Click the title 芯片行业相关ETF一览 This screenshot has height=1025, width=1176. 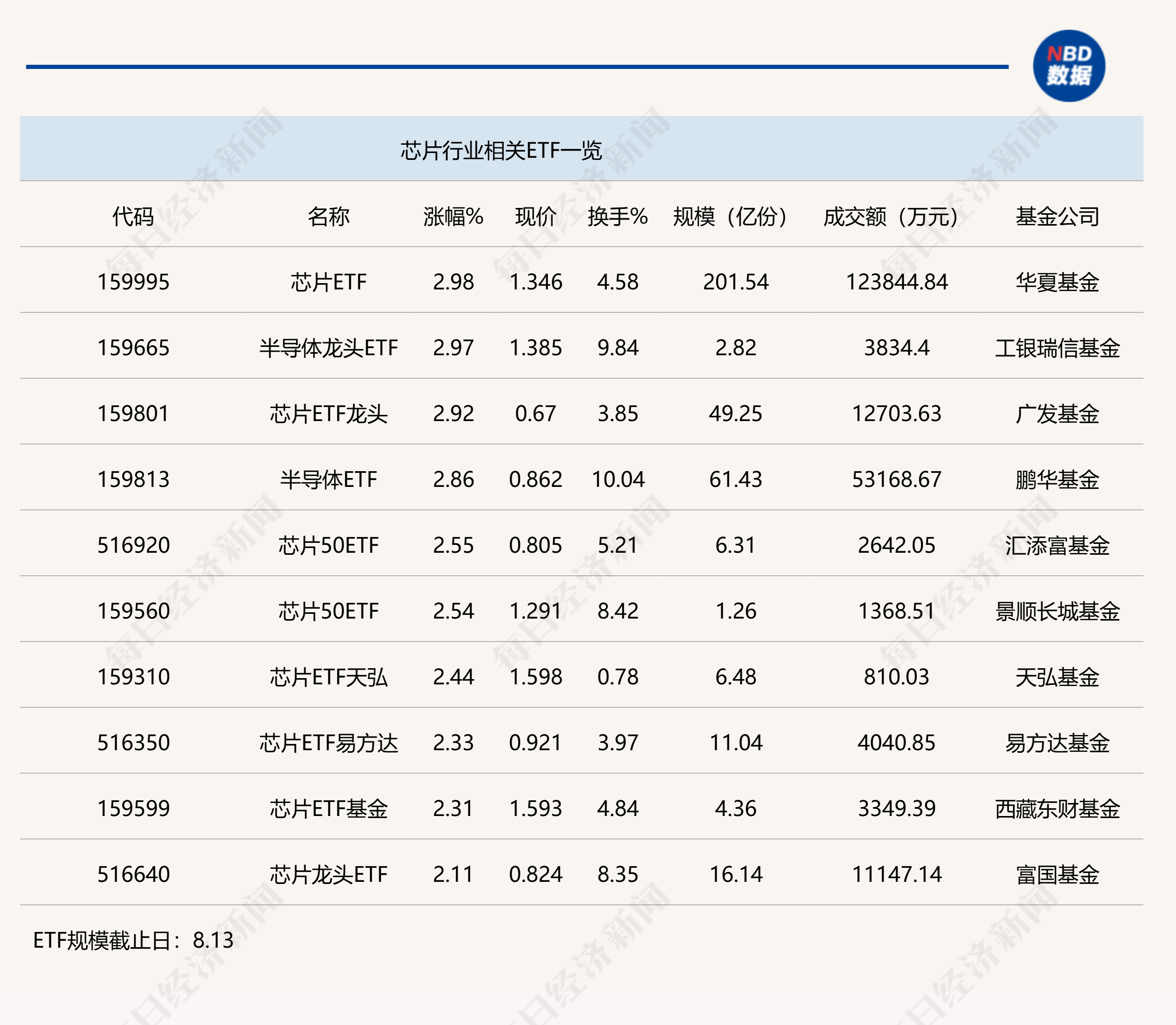click(x=501, y=150)
